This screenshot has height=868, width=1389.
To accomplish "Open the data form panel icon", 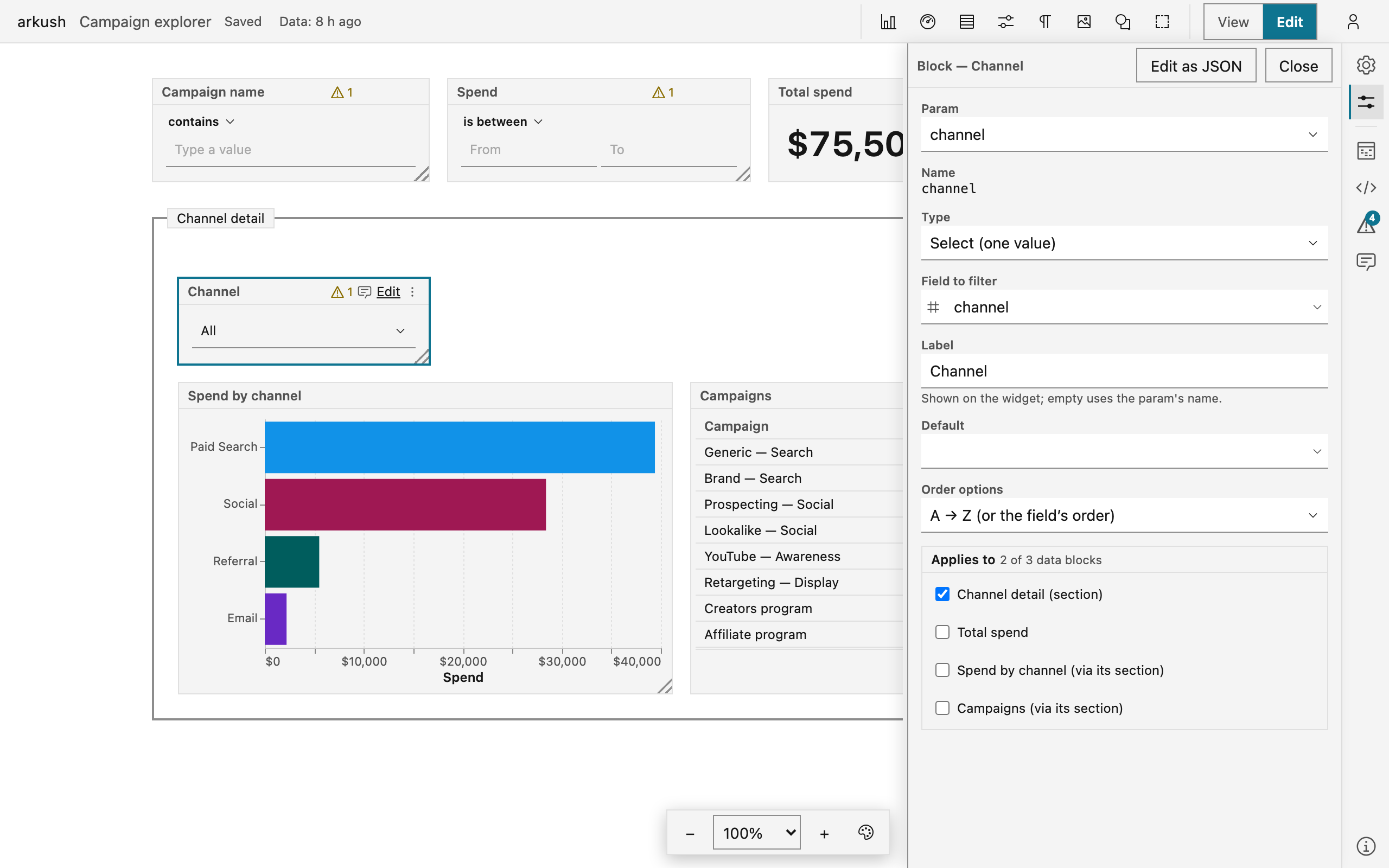I will pyautogui.click(x=1366, y=151).
